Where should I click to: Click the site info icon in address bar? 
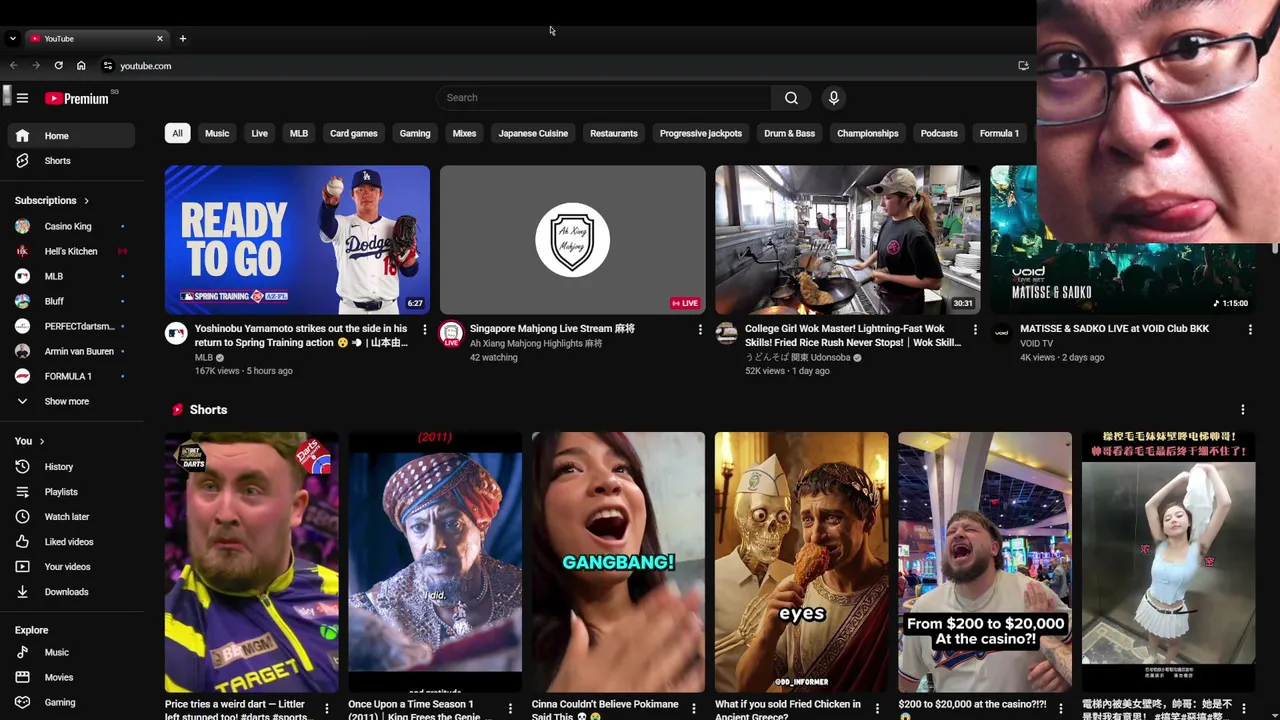[x=107, y=66]
